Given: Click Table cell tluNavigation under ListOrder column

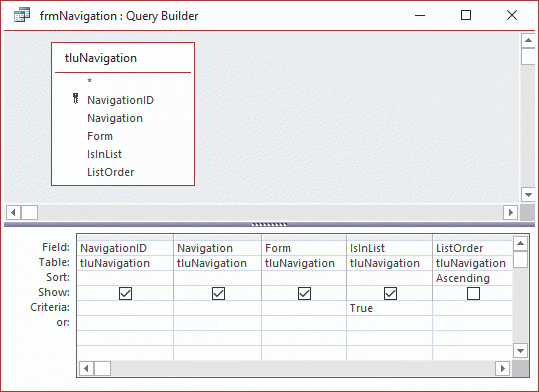Looking at the screenshot, I should (473, 263).
